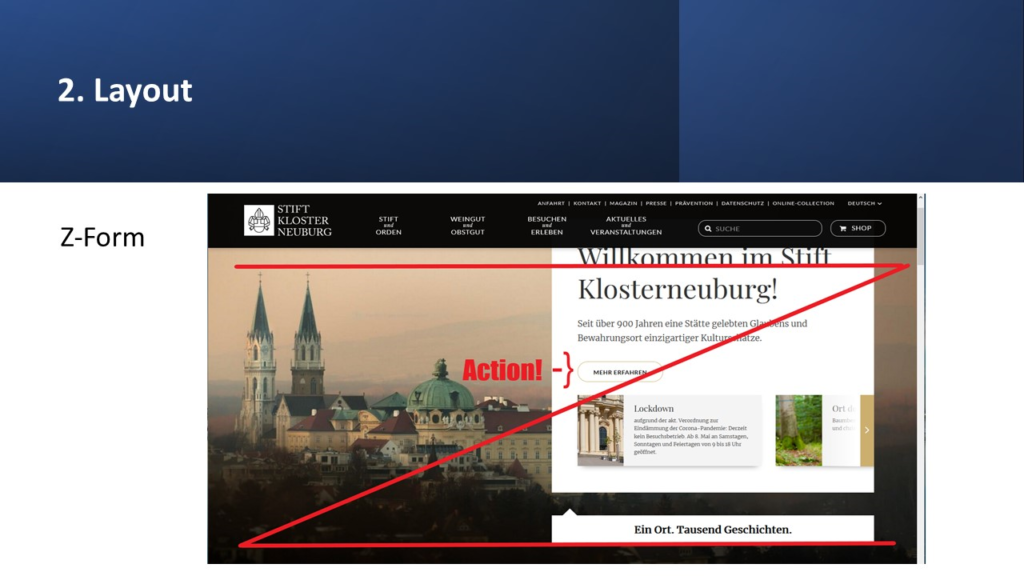Click the next arrow on the card carousel
Viewport: 1024px width, 576px height.
point(866,430)
